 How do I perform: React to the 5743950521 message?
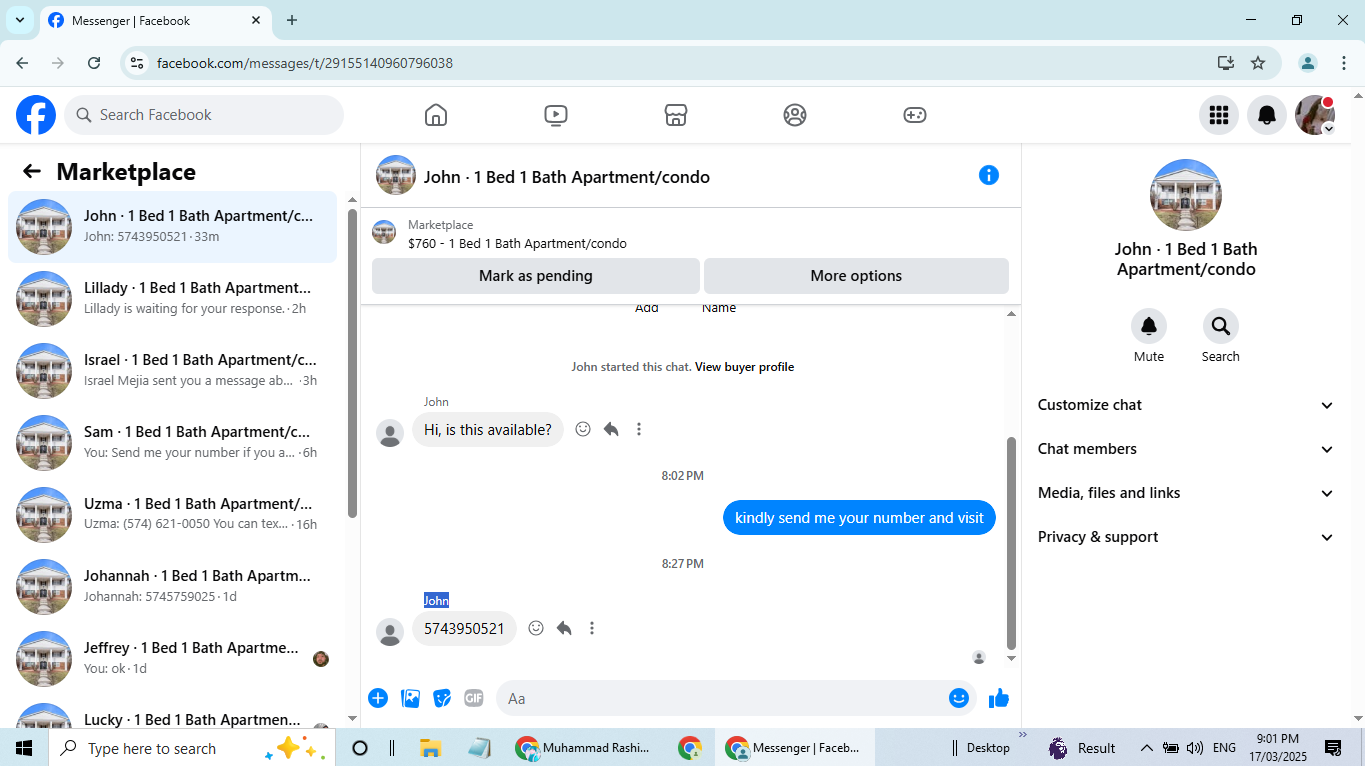tap(536, 628)
